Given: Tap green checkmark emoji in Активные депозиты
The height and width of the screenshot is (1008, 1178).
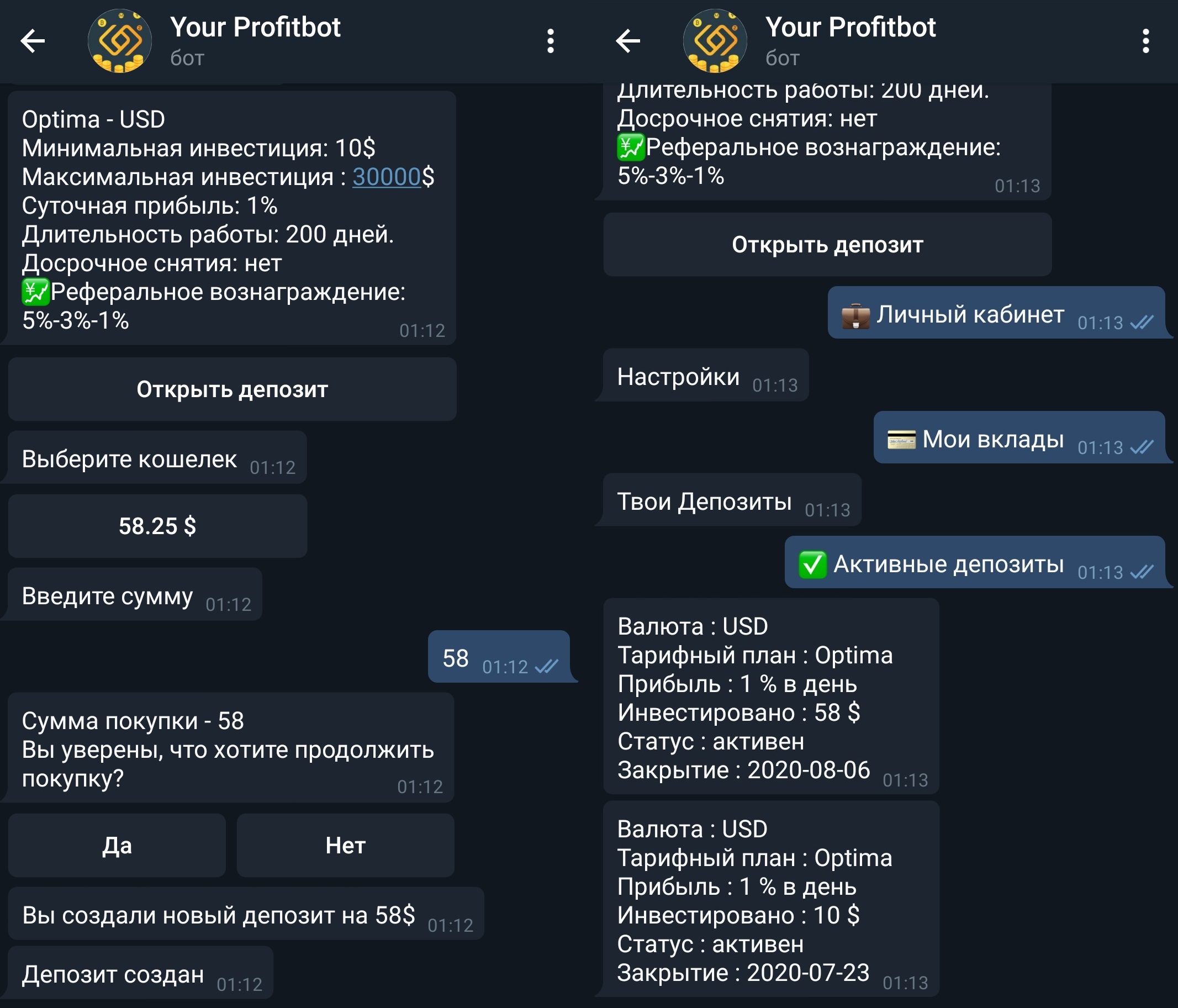Looking at the screenshot, I should click(x=812, y=564).
